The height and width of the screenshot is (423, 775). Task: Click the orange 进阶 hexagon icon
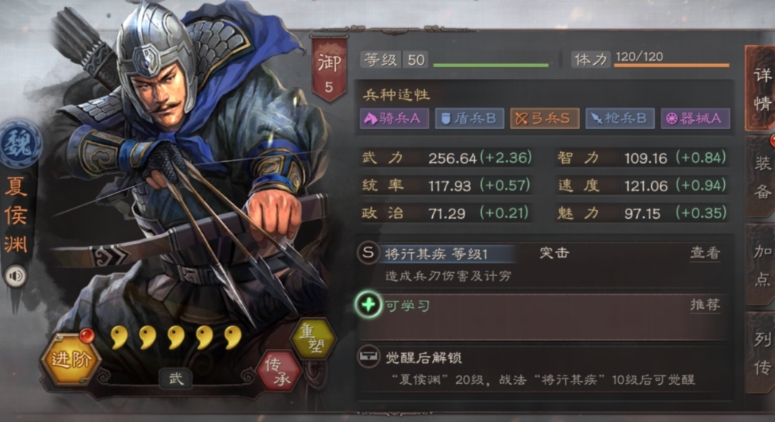click(x=71, y=359)
